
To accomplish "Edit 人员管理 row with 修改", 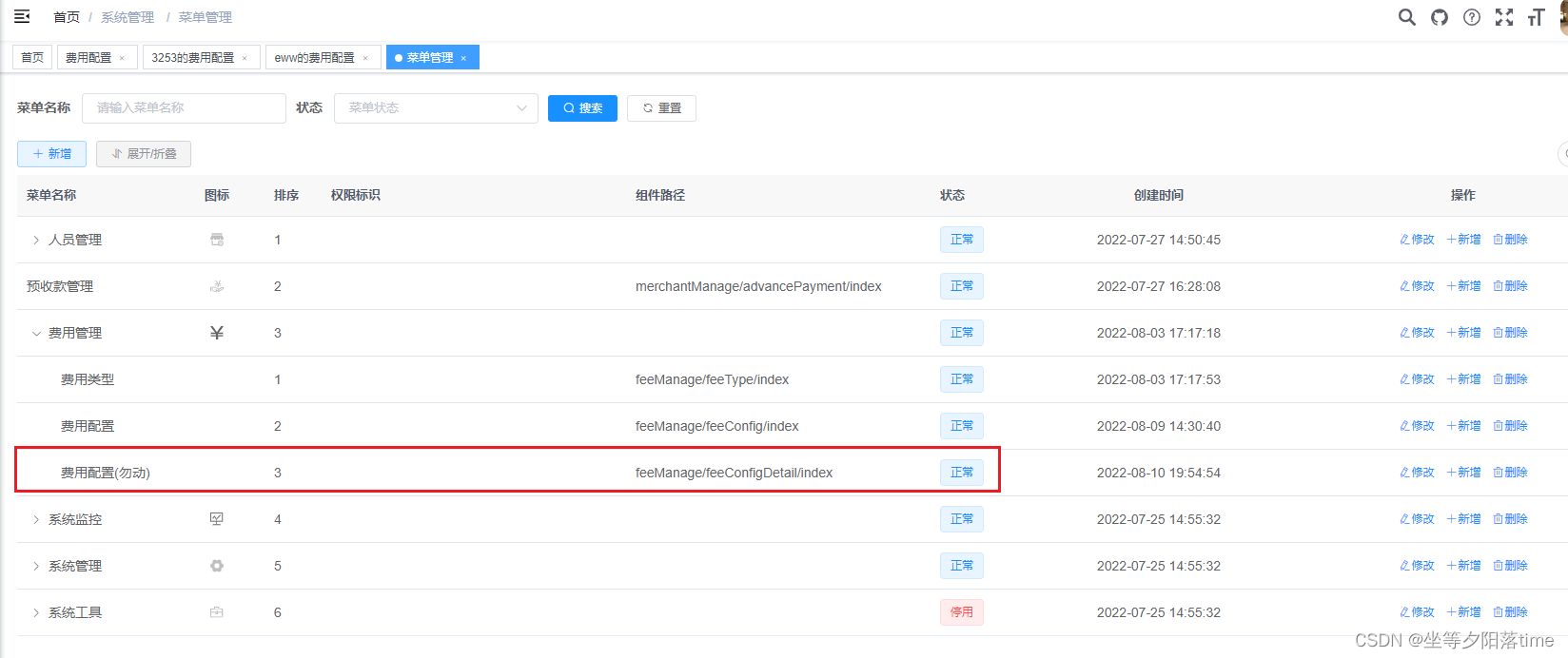I will pyautogui.click(x=1417, y=240).
